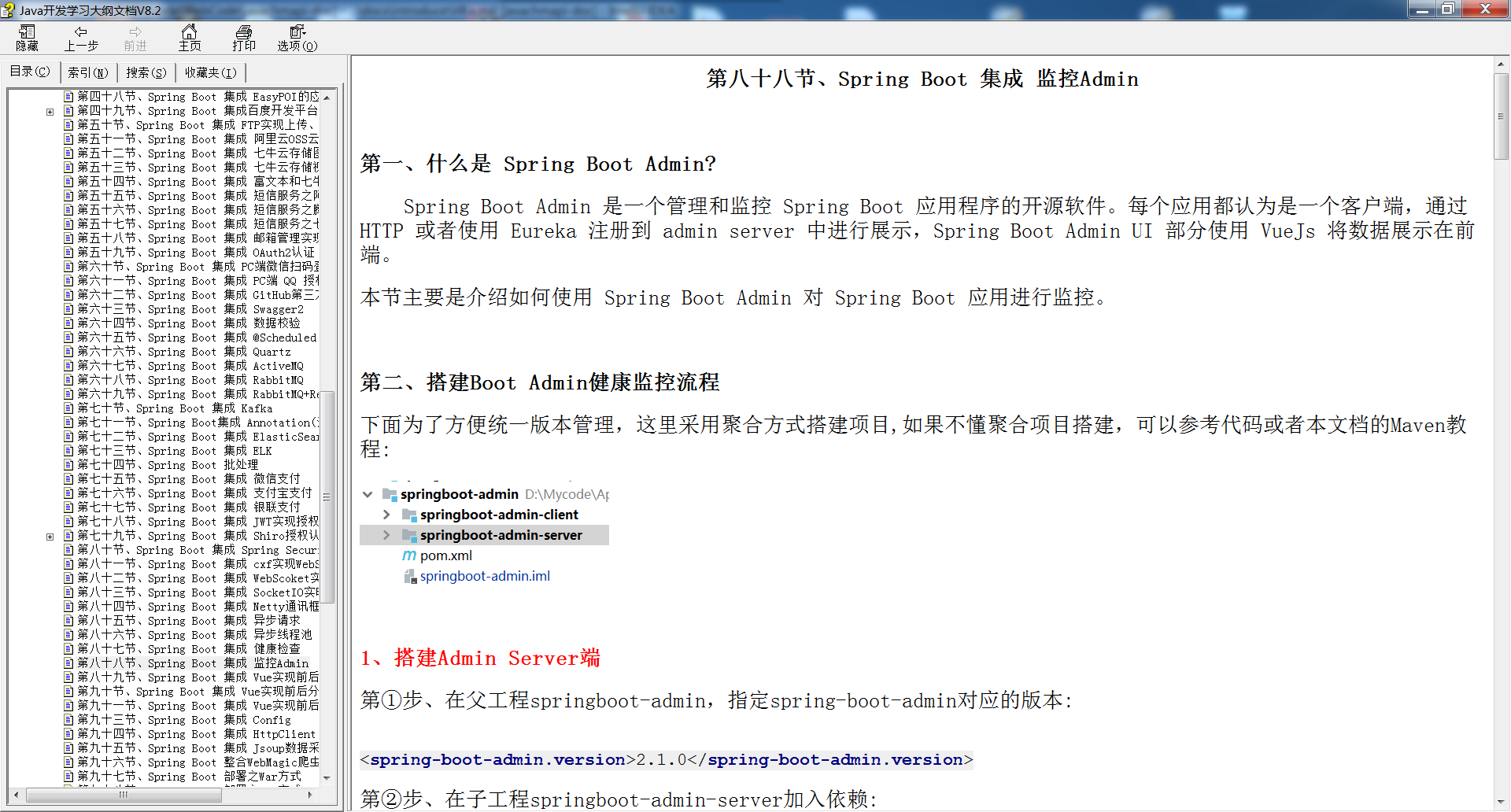
Task: Expand the 第七十九节 Shiro授权 tree node
Action: point(50,537)
